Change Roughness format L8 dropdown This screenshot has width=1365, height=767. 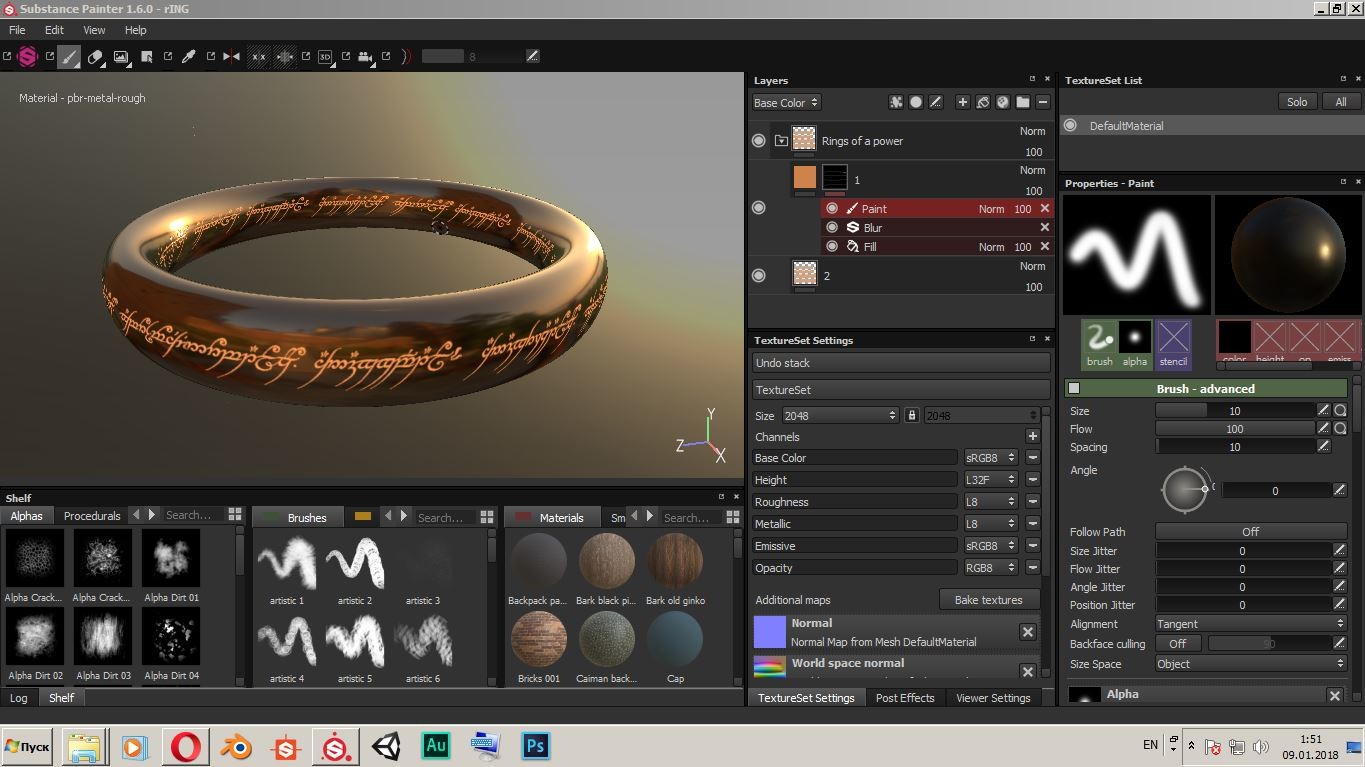(990, 502)
